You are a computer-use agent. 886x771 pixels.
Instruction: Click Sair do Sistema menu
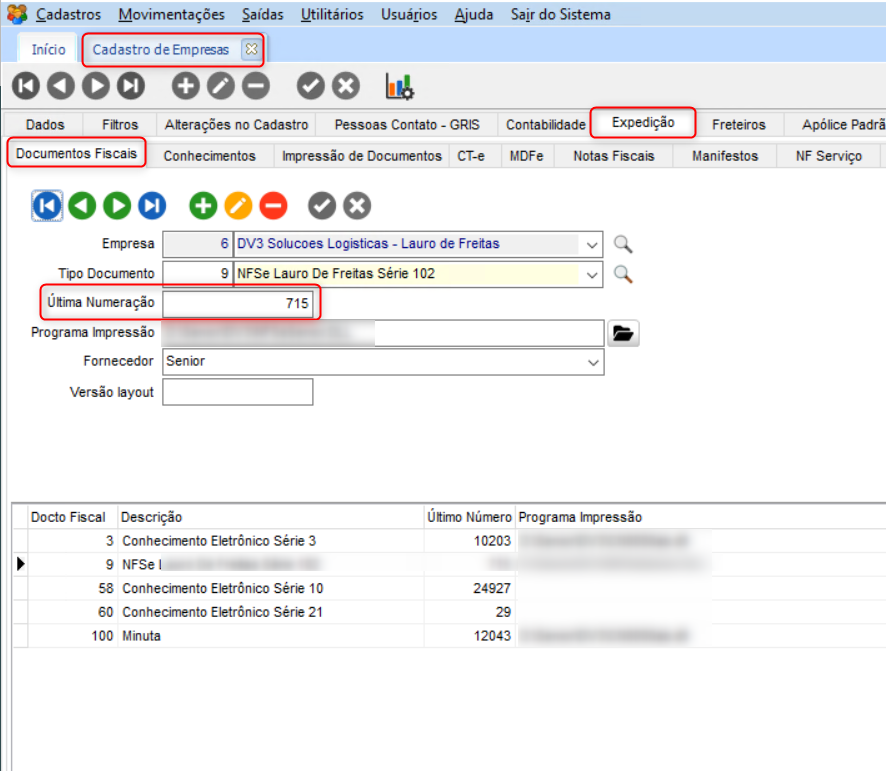coord(560,15)
